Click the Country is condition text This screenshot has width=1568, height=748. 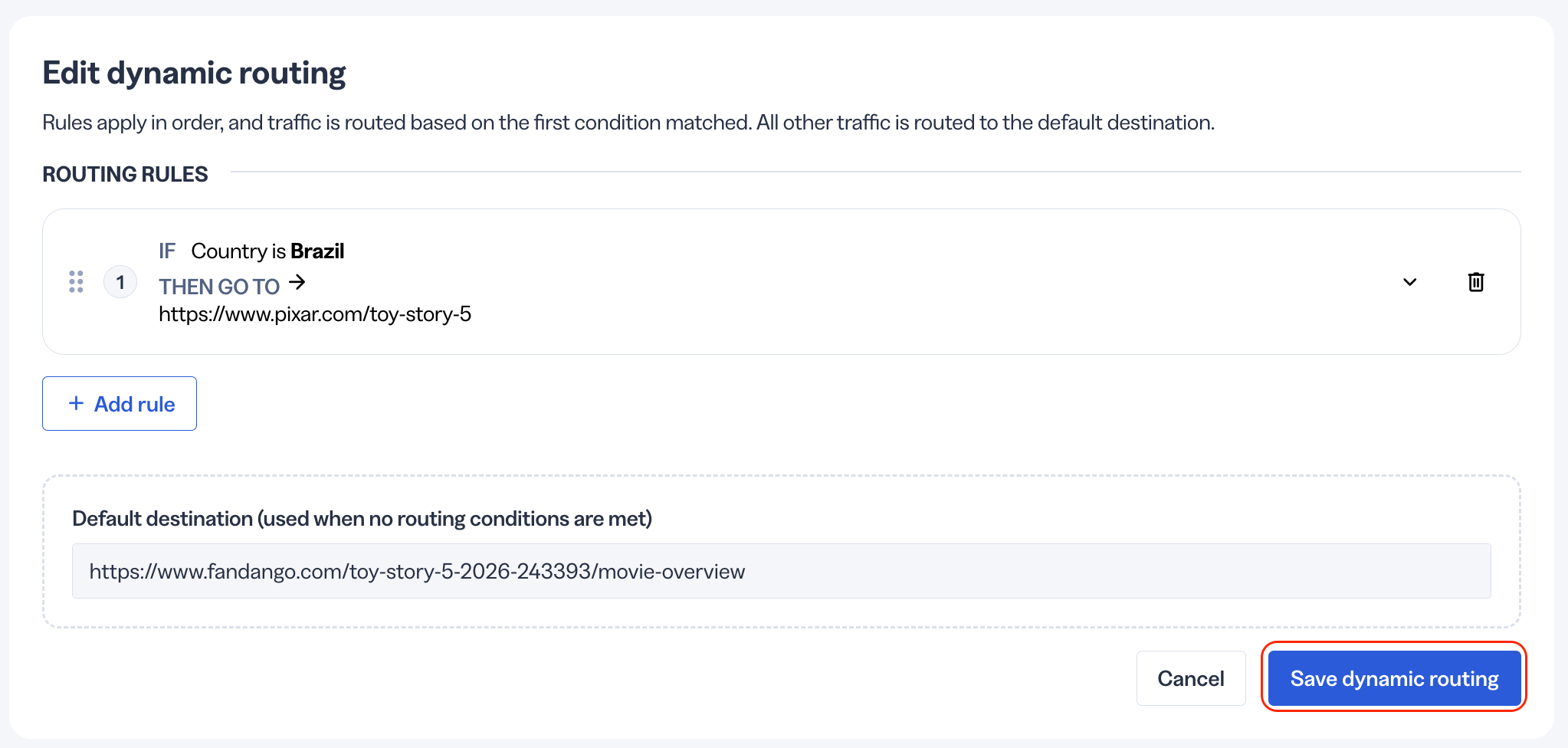coord(238,251)
